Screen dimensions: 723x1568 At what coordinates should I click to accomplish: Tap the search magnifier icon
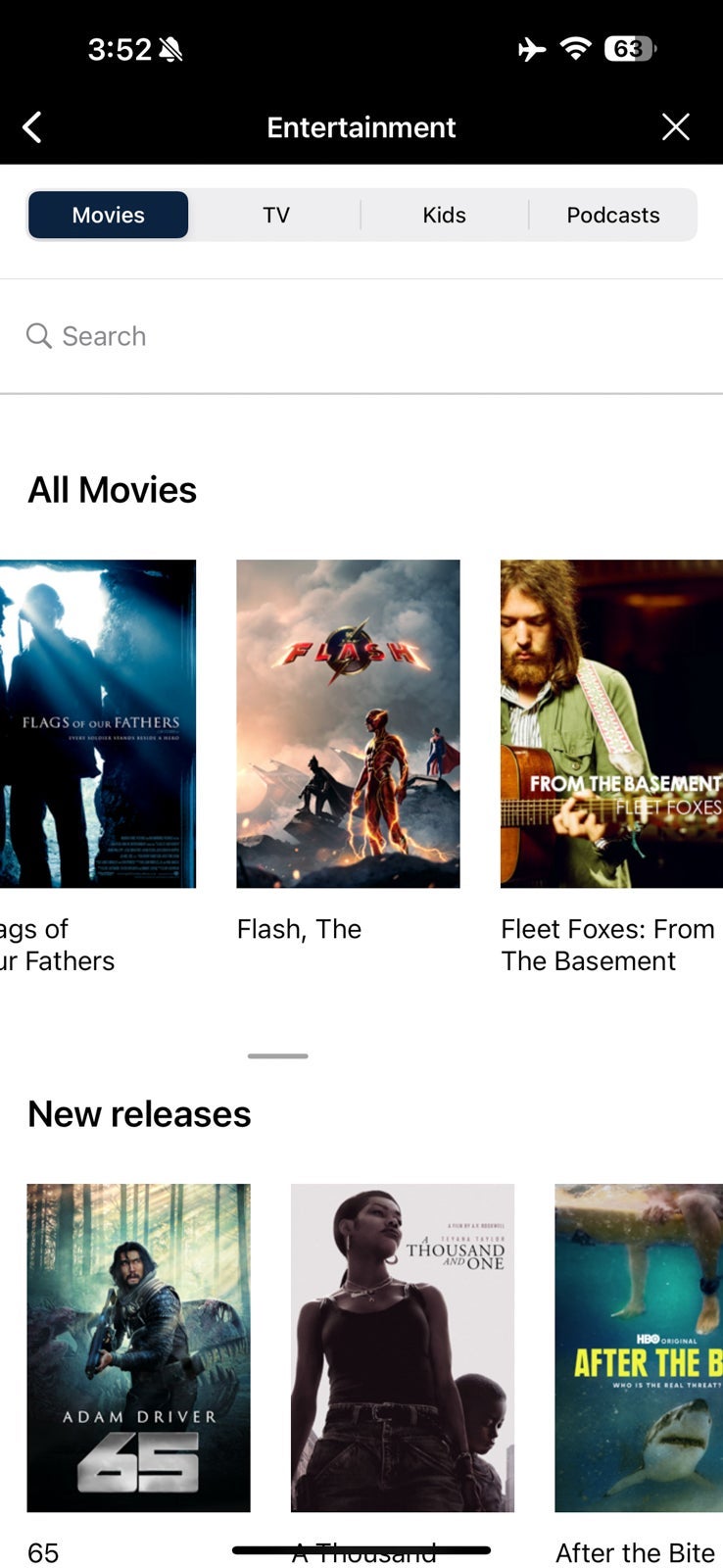[x=39, y=336]
